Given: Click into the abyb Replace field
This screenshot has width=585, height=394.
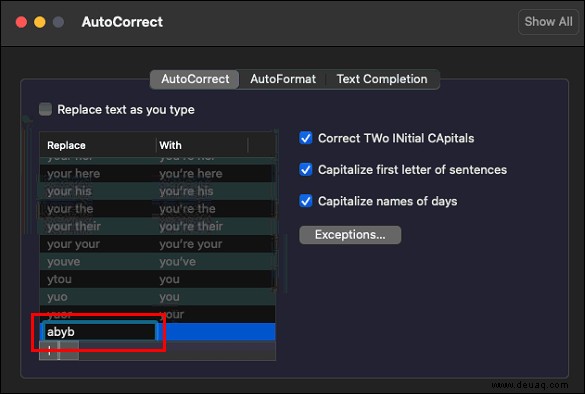Looking at the screenshot, I should tap(100, 332).
